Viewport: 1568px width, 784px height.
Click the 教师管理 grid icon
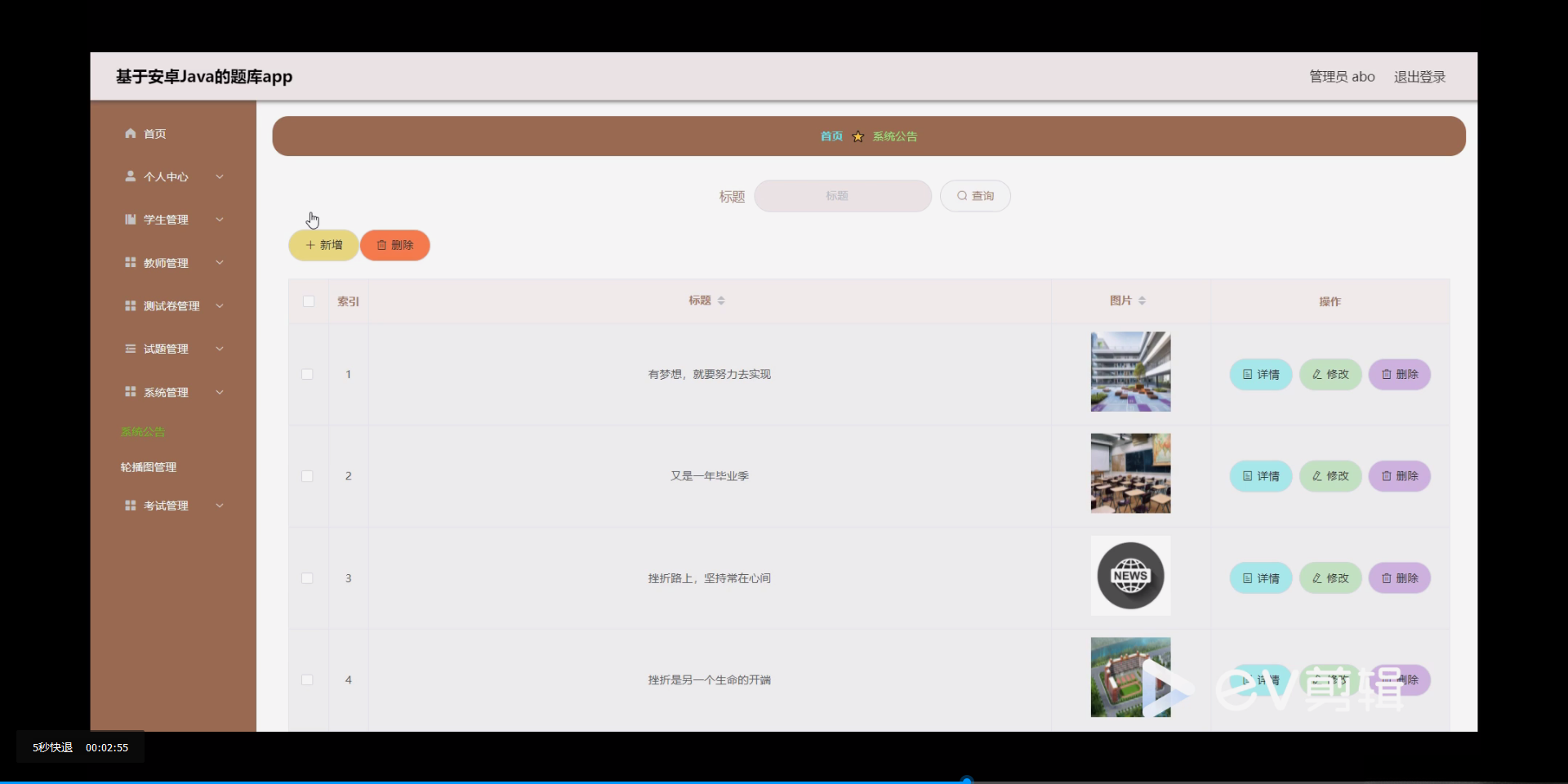click(130, 262)
